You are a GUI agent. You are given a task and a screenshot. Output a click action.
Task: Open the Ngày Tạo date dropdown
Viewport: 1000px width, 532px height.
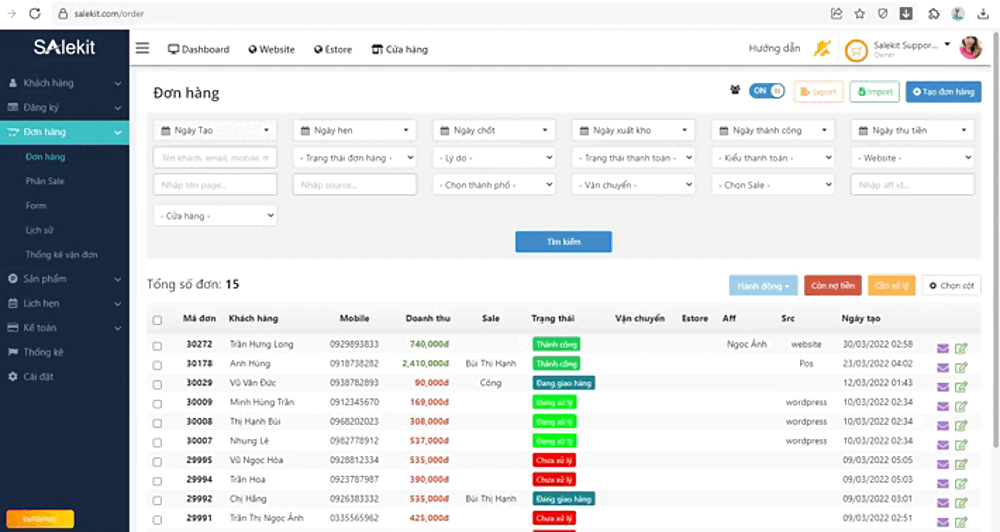(215, 130)
